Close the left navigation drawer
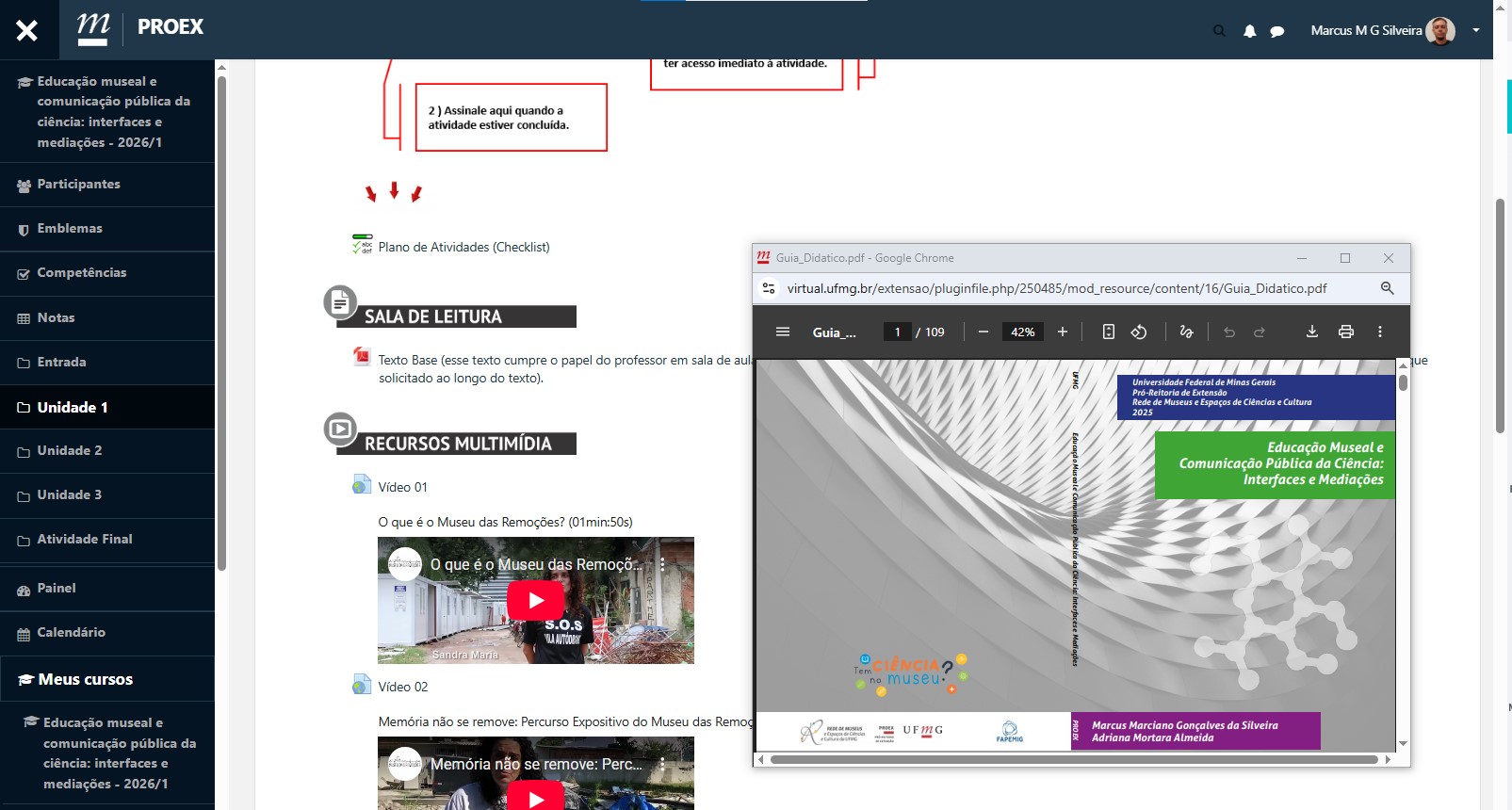The height and width of the screenshot is (810, 1512). 27,30
